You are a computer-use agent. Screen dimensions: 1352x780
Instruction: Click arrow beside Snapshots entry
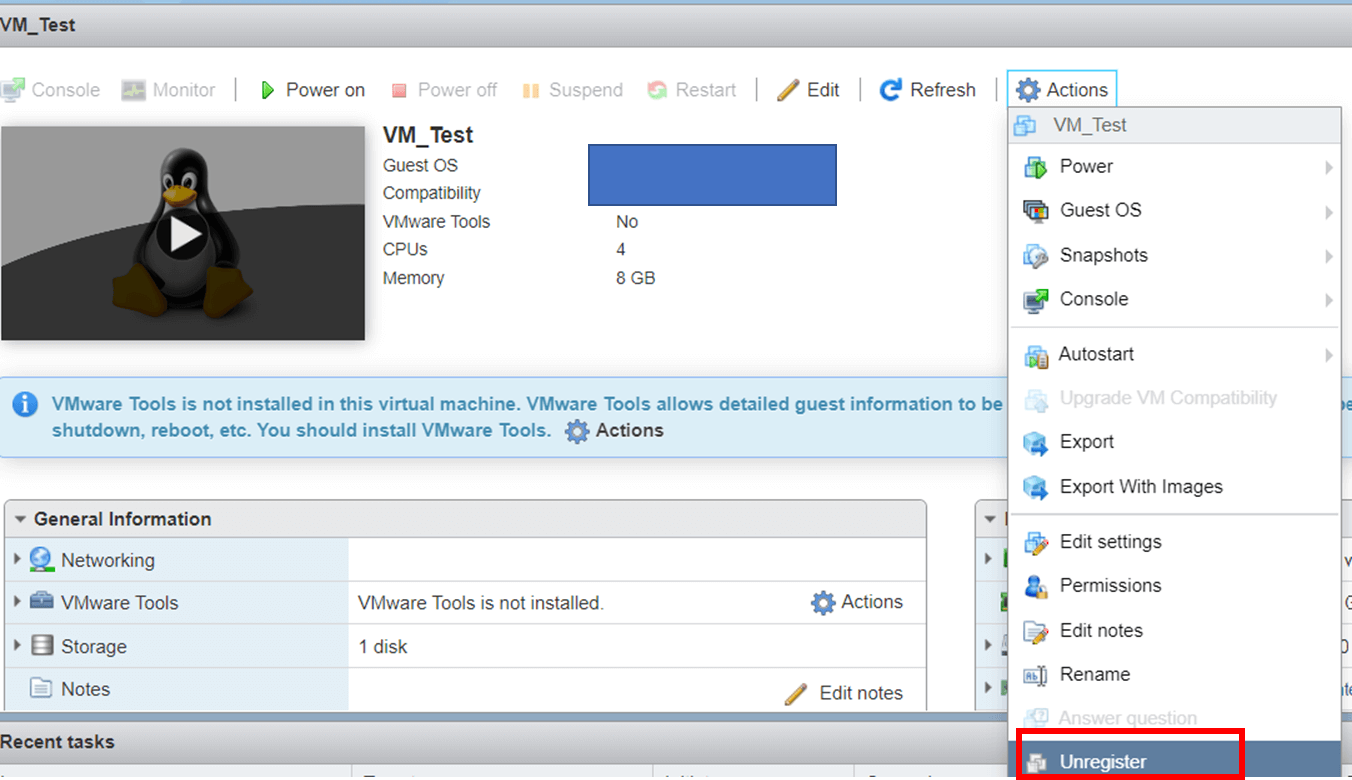1329,256
